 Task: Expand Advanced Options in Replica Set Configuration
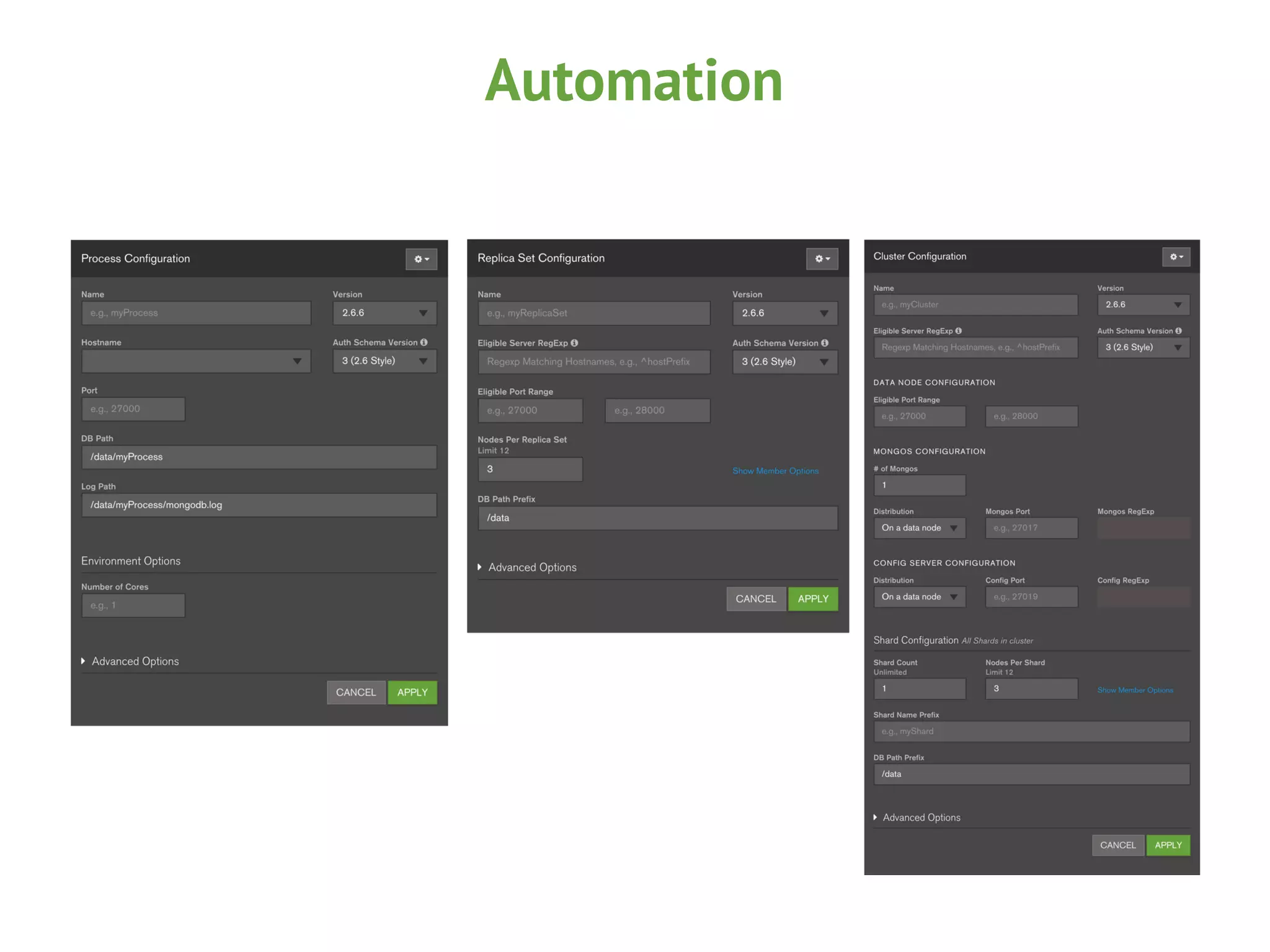pyautogui.click(x=527, y=567)
